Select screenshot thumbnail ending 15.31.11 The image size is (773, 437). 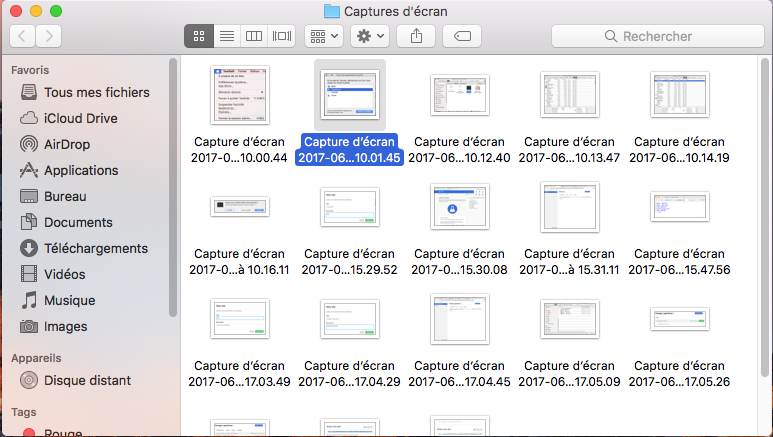click(569, 207)
